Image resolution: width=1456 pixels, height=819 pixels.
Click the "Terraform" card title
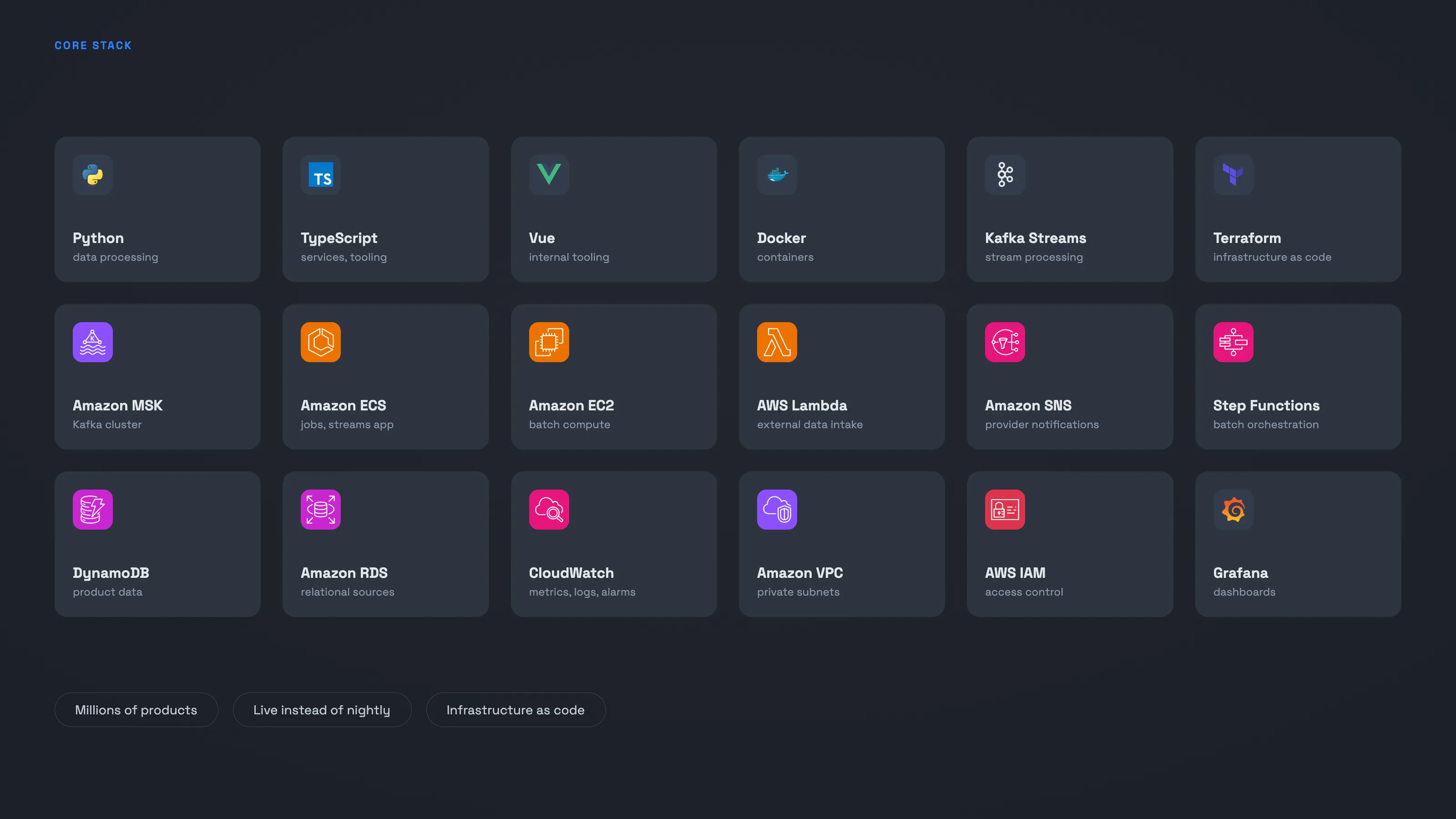1248,238
